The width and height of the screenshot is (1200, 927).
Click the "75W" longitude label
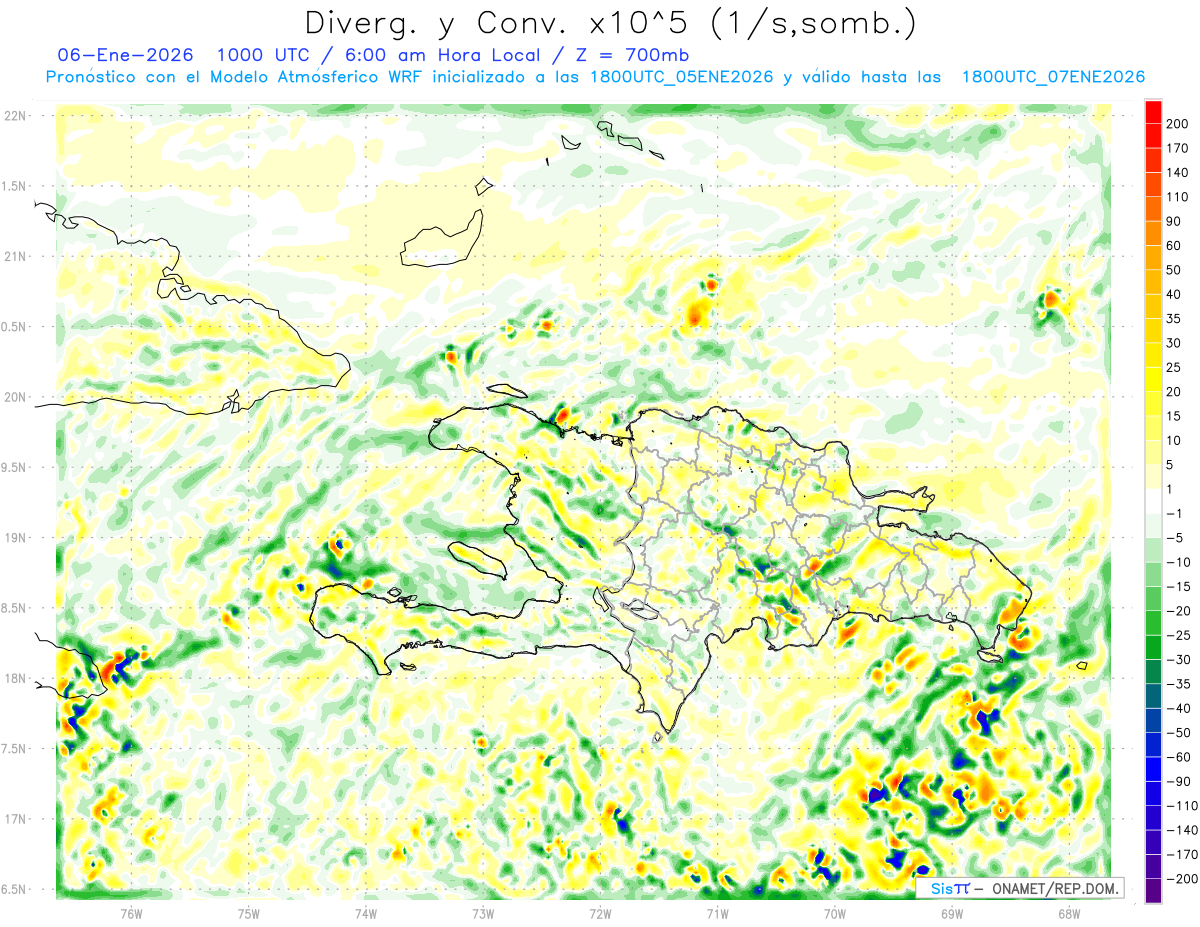click(x=248, y=914)
